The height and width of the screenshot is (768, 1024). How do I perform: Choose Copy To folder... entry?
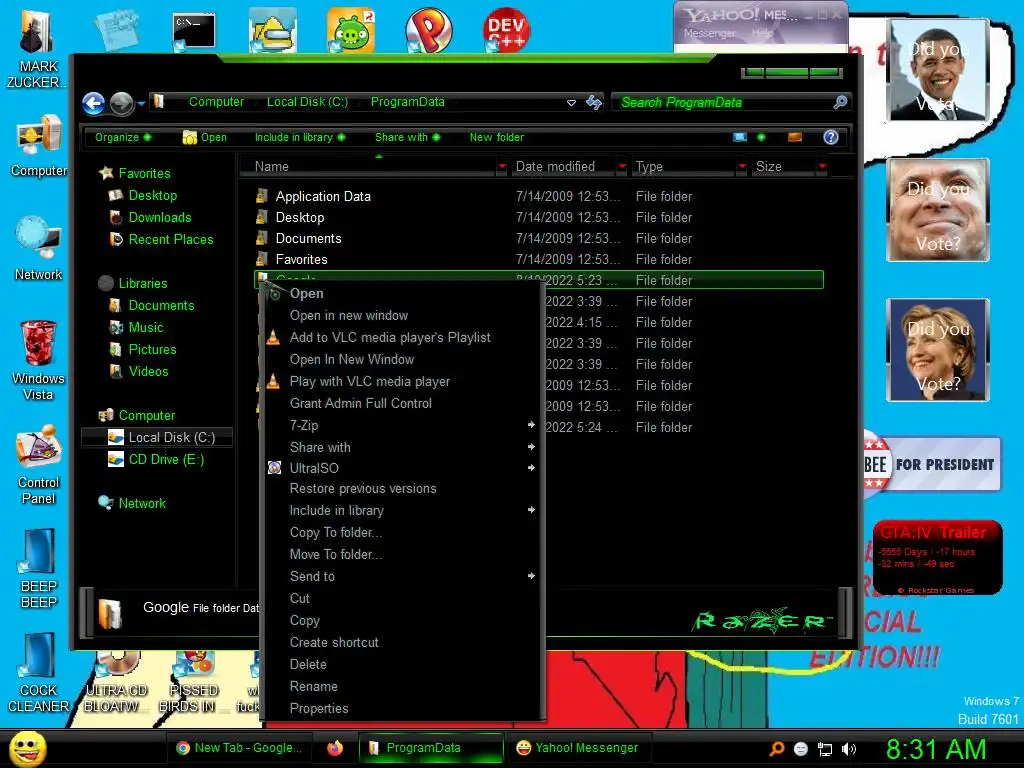(x=402, y=532)
